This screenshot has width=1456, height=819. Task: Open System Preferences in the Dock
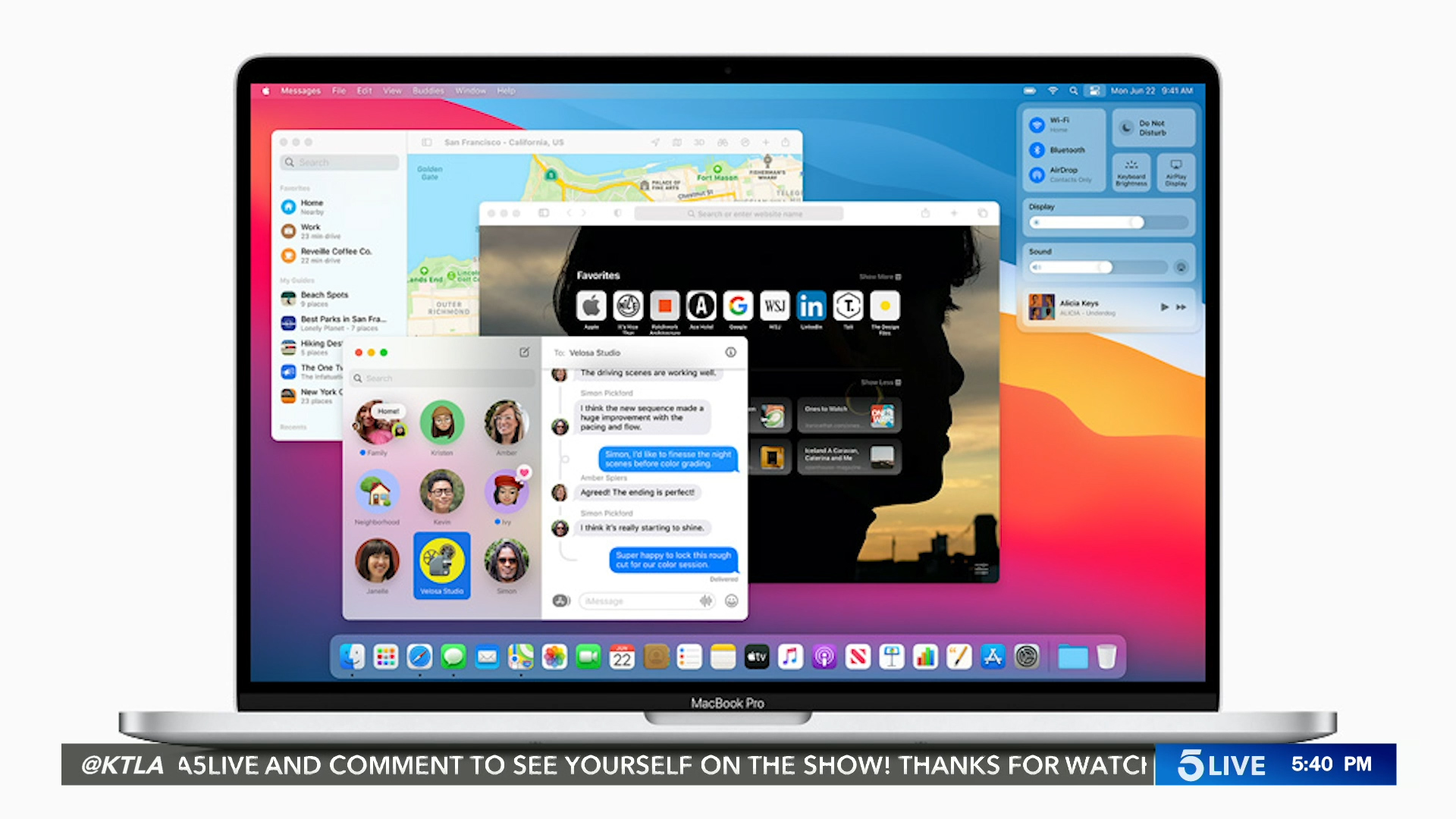point(1027,657)
